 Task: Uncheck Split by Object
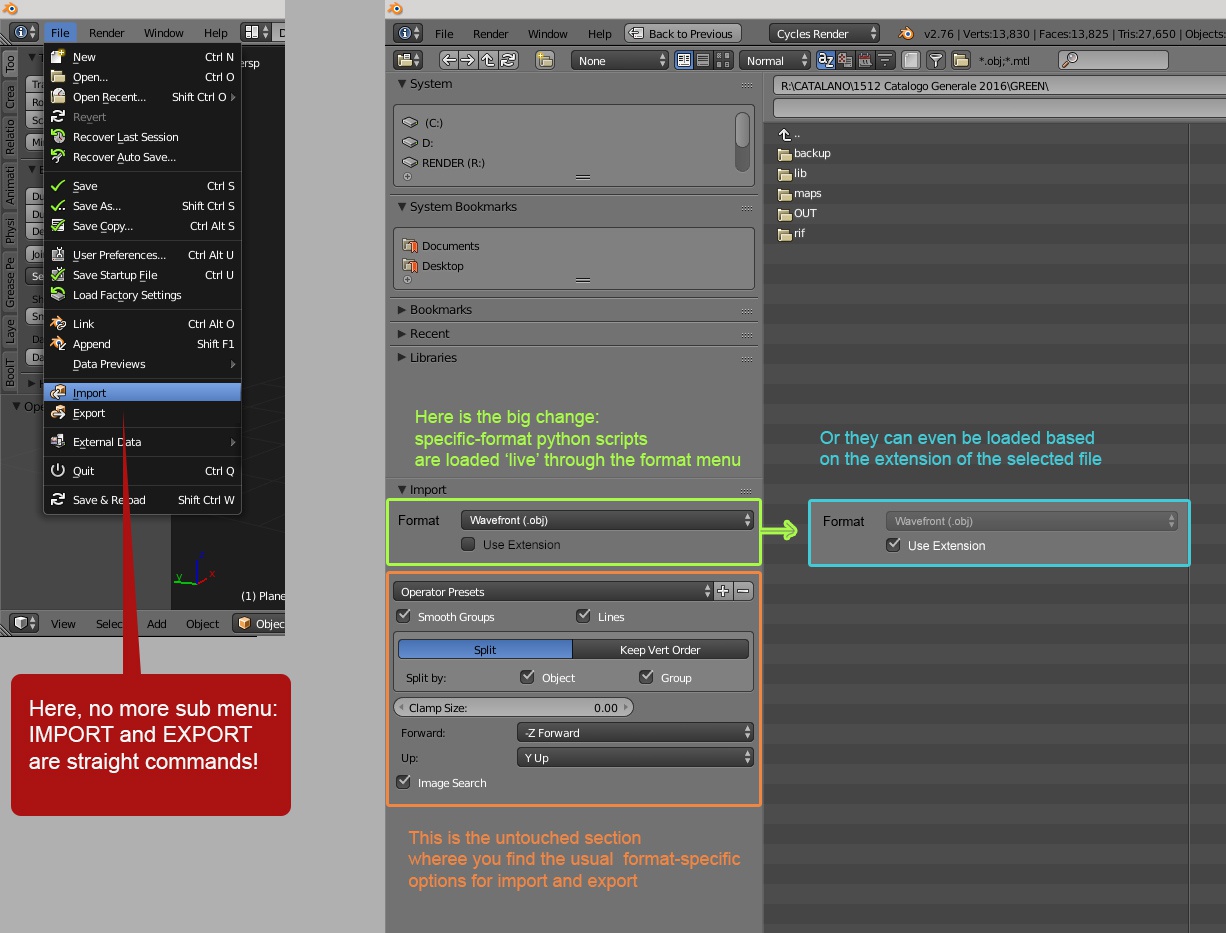(x=527, y=677)
